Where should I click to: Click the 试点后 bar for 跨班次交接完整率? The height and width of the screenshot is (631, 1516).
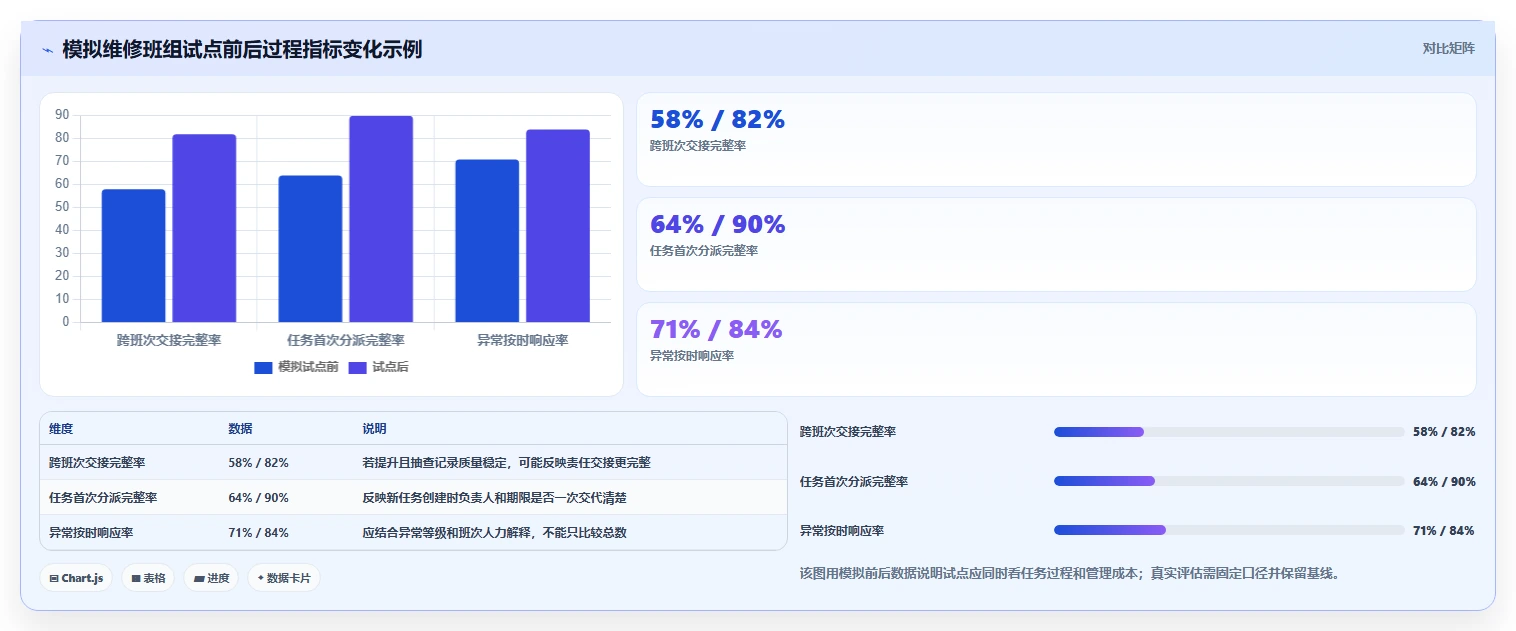point(204,228)
